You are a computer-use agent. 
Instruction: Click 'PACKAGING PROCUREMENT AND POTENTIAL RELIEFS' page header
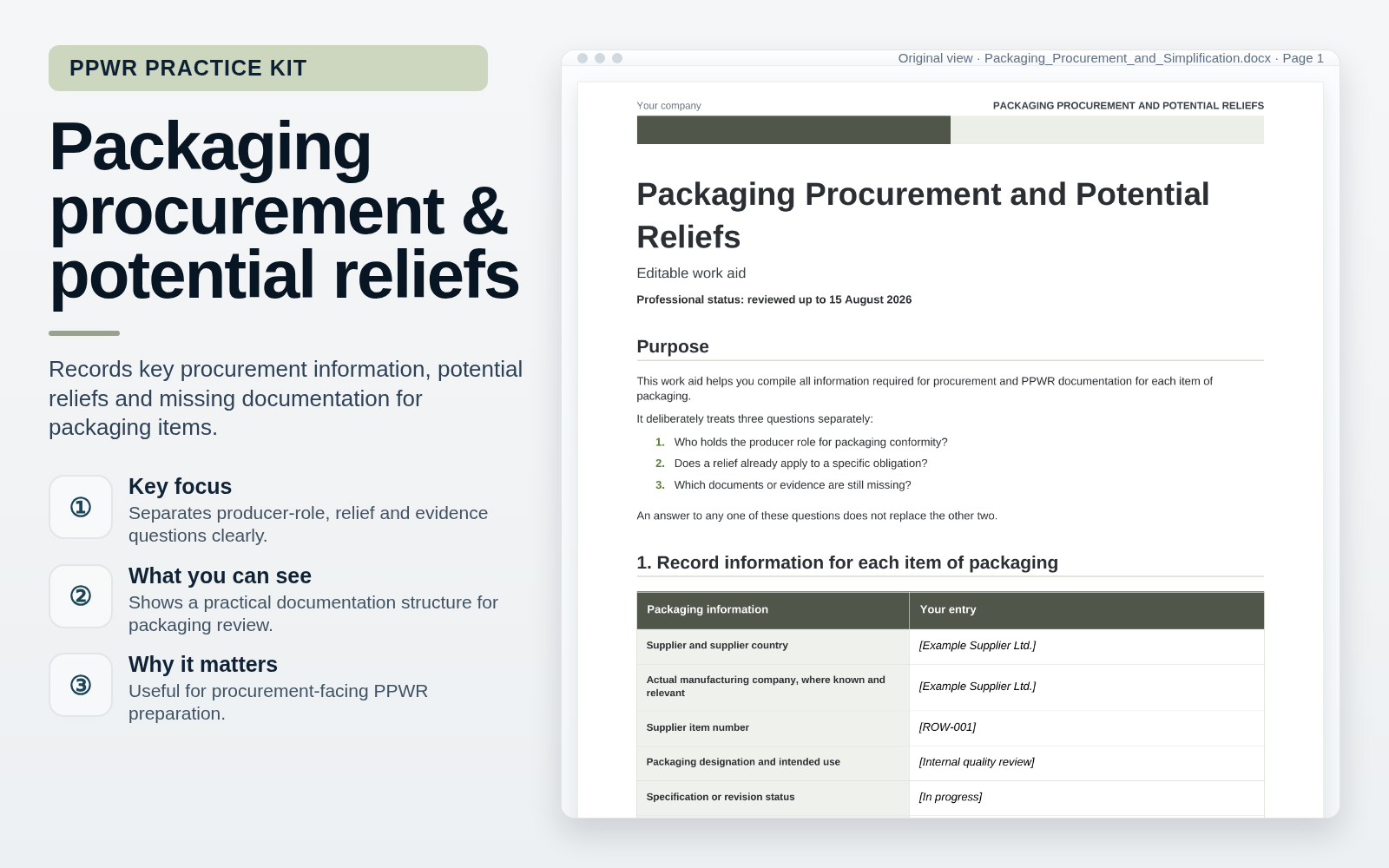[x=1128, y=106]
